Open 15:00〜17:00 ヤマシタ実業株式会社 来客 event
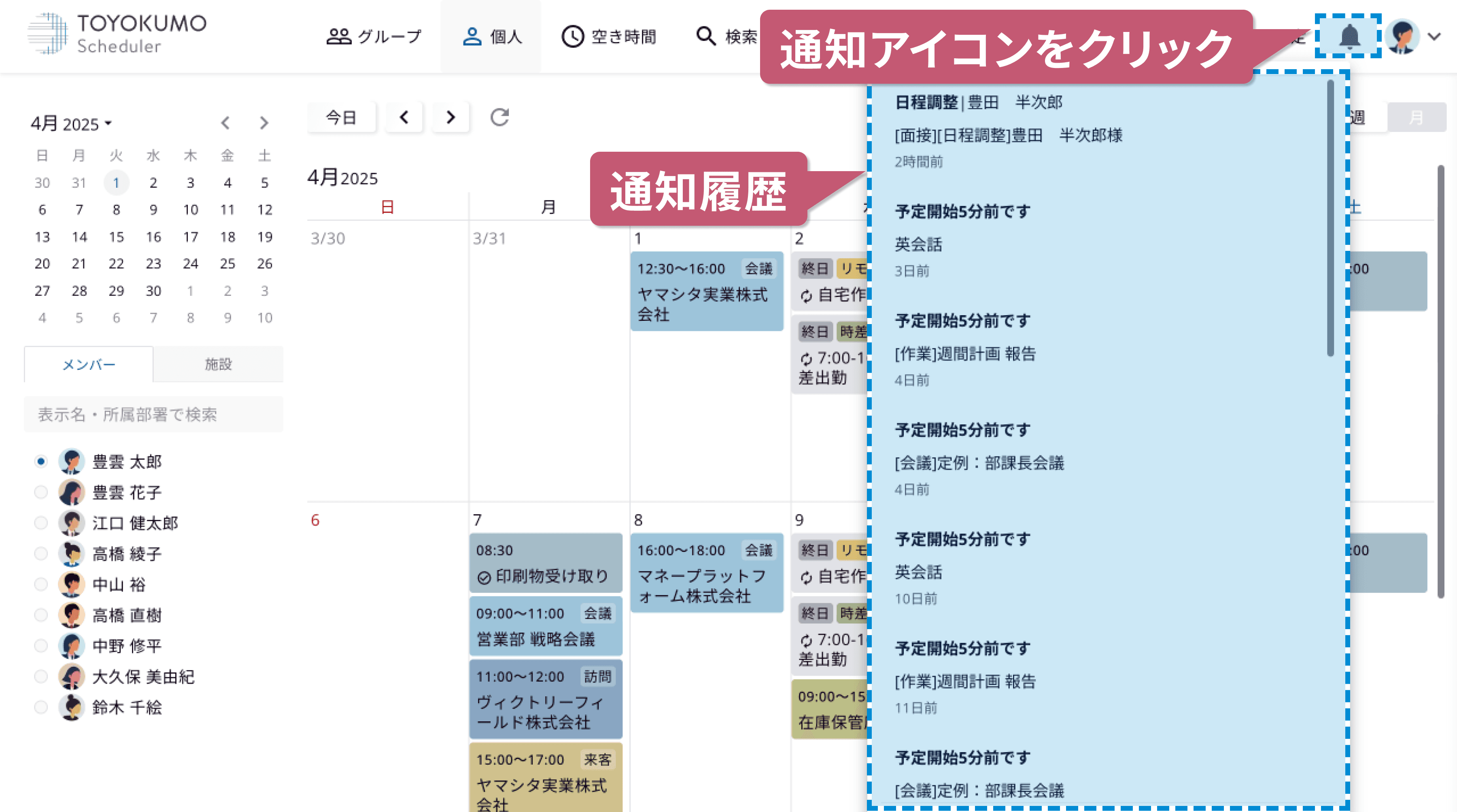 pos(545,777)
